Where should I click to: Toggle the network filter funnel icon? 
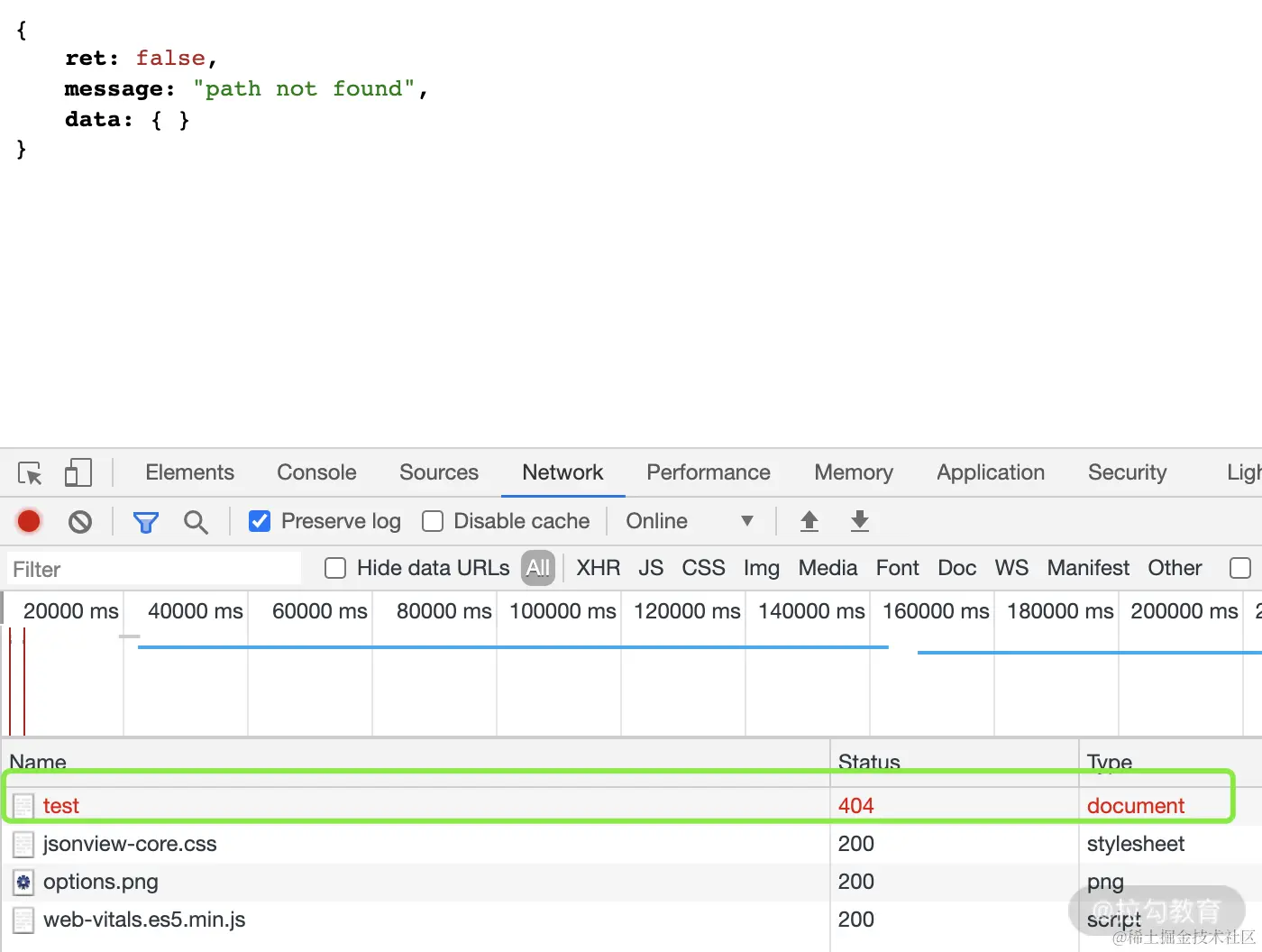146,522
